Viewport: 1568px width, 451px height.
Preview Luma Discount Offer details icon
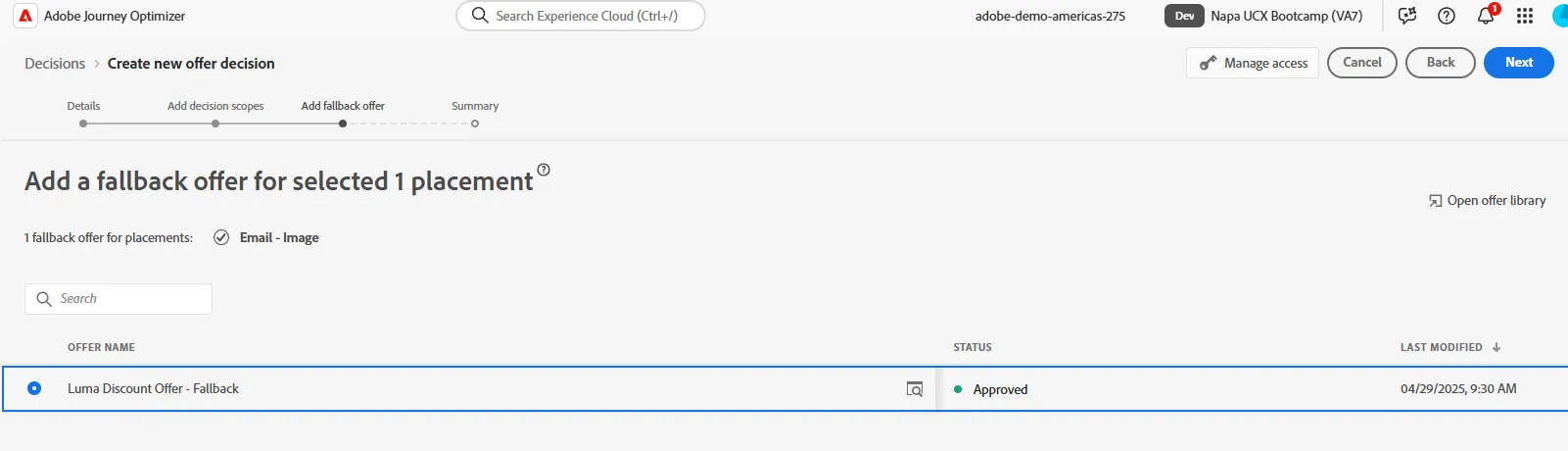pyautogui.click(x=915, y=389)
